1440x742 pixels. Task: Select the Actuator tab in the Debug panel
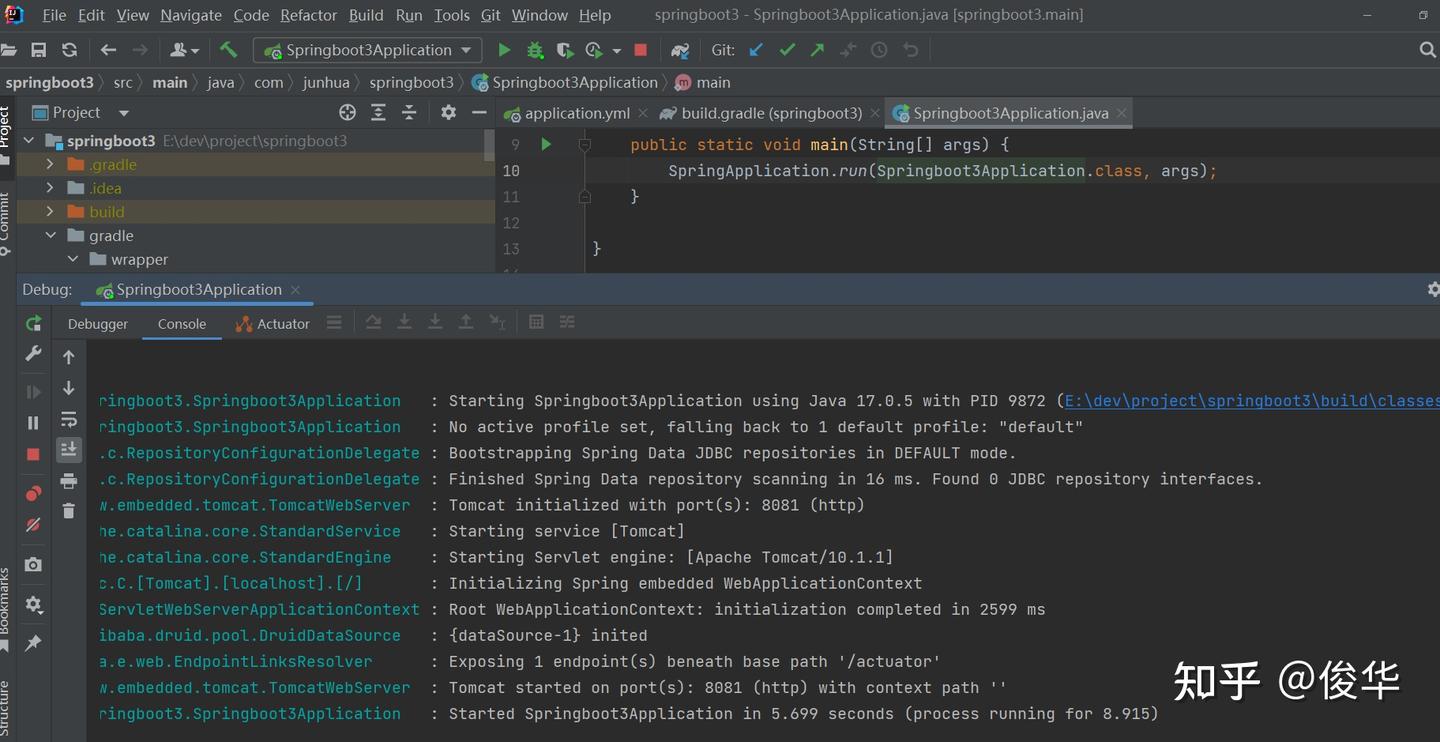[x=272, y=324]
